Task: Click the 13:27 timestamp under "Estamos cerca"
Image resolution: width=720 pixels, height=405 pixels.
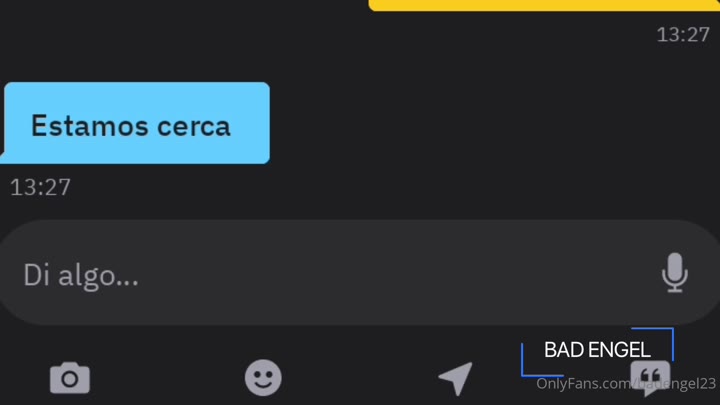Action: (x=40, y=187)
